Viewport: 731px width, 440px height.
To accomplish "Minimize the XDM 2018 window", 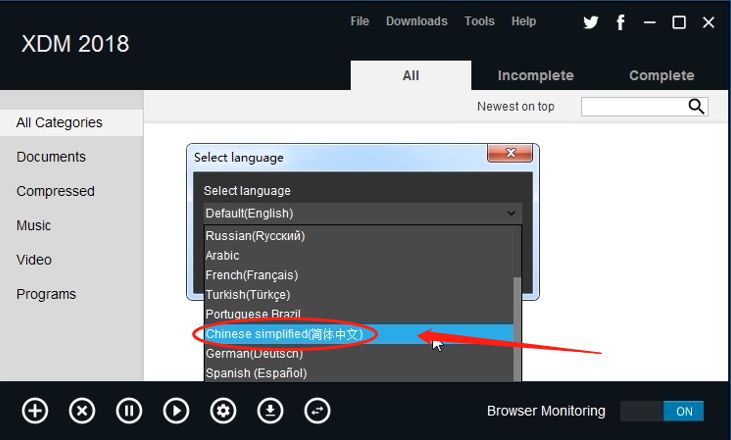I will [x=649, y=22].
